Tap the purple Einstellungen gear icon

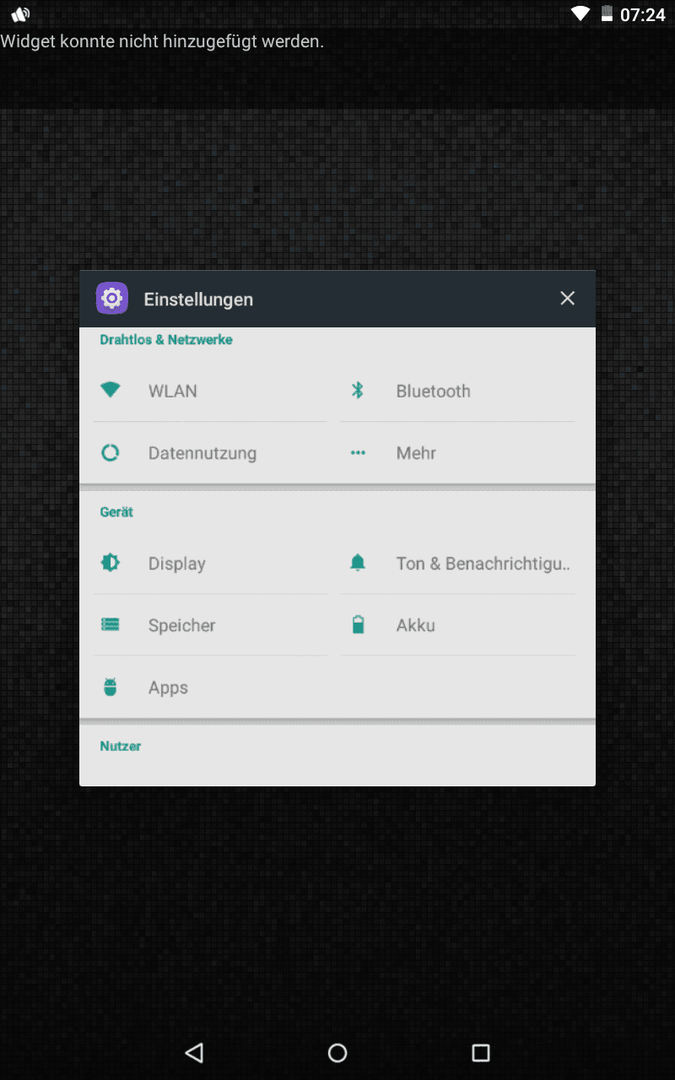point(112,298)
